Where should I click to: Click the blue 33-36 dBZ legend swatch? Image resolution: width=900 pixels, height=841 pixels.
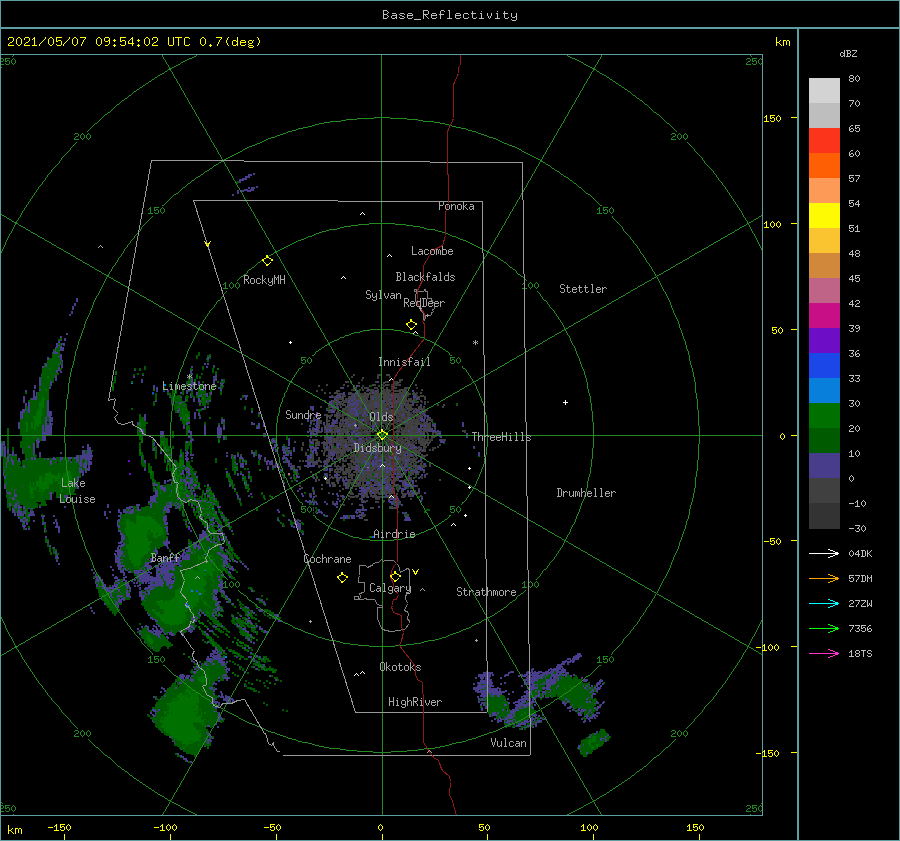824,366
